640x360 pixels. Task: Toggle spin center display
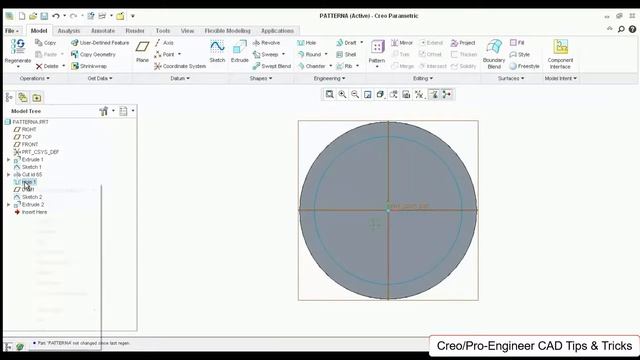click(447, 95)
